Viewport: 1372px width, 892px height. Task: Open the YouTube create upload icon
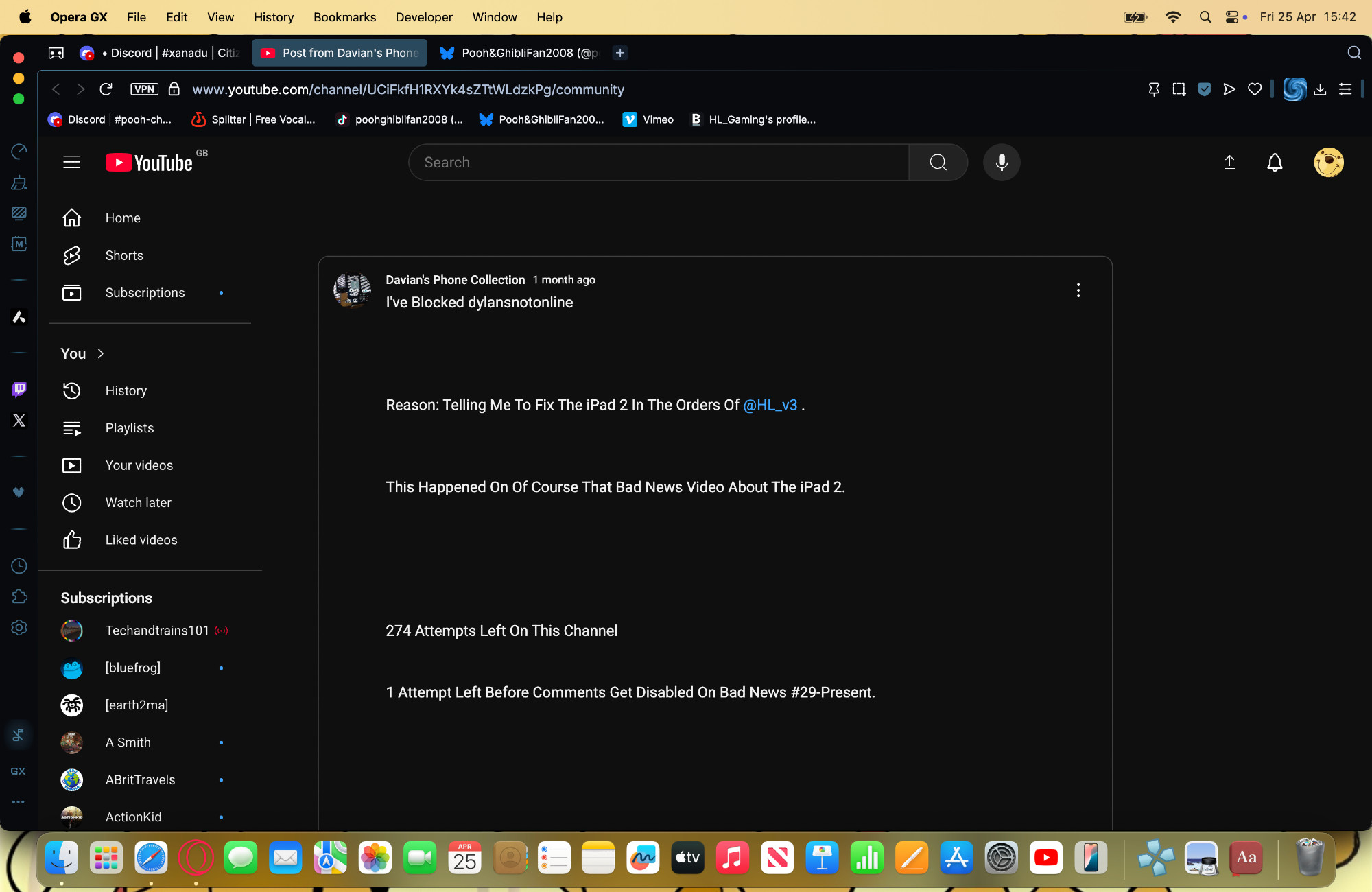click(1229, 163)
